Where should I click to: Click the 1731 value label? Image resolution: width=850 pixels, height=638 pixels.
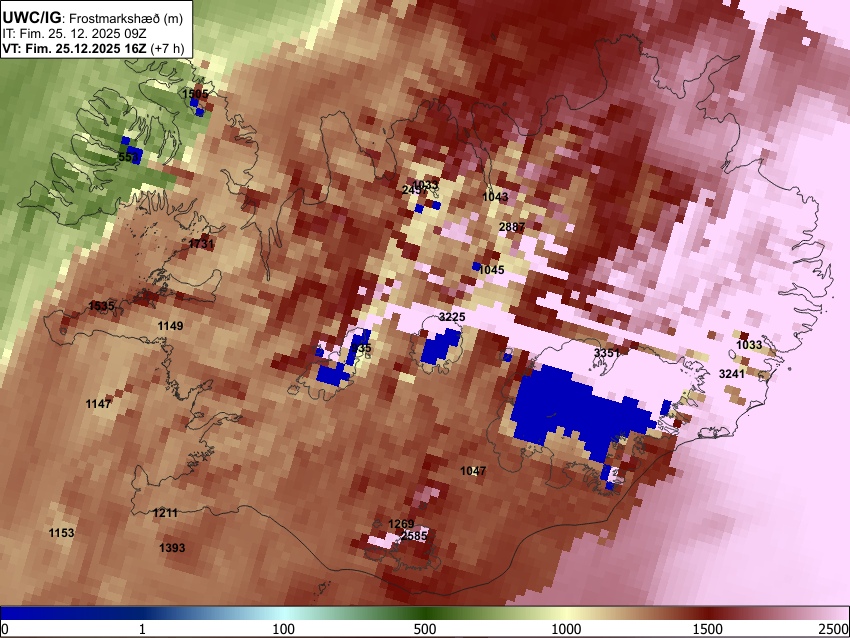tap(201, 244)
